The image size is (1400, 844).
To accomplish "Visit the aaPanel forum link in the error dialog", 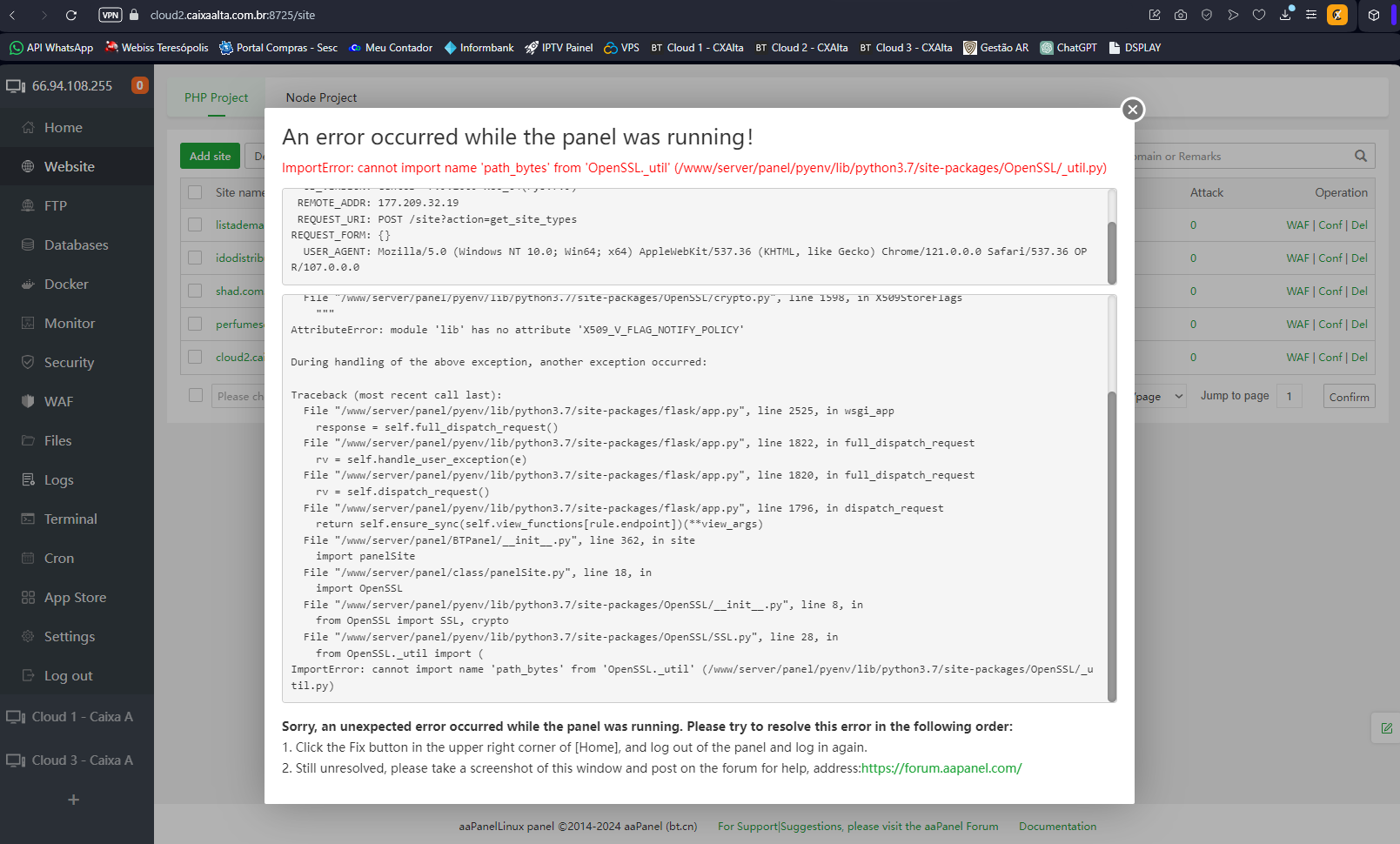I will (941, 768).
